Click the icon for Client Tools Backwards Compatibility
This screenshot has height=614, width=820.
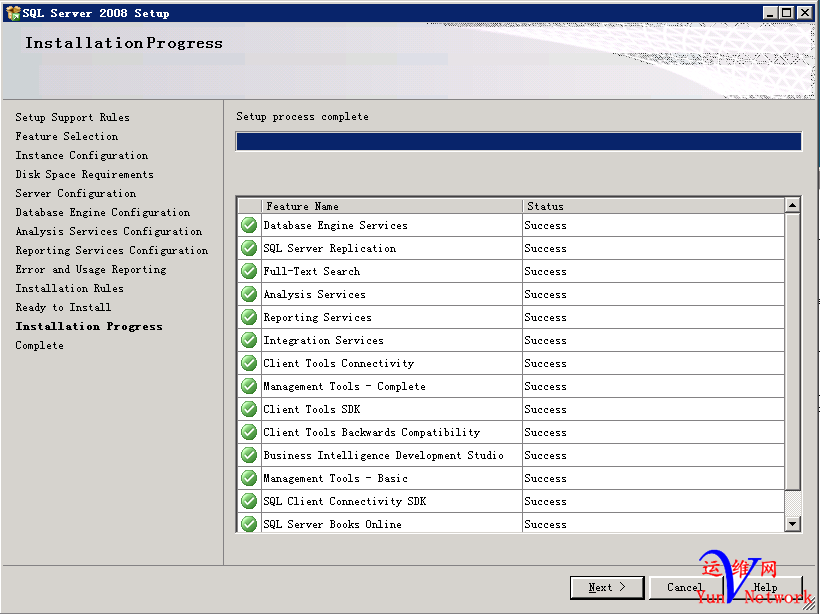pos(249,432)
